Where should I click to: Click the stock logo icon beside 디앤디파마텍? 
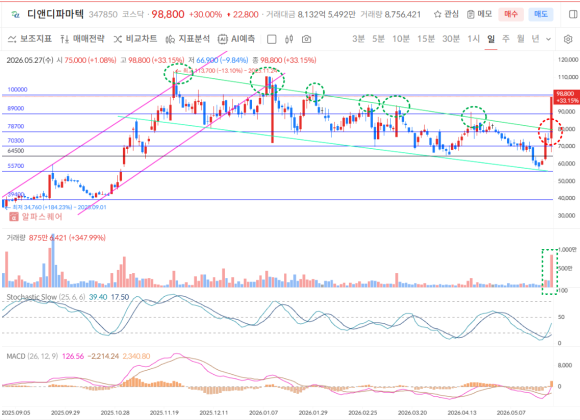[15, 14]
